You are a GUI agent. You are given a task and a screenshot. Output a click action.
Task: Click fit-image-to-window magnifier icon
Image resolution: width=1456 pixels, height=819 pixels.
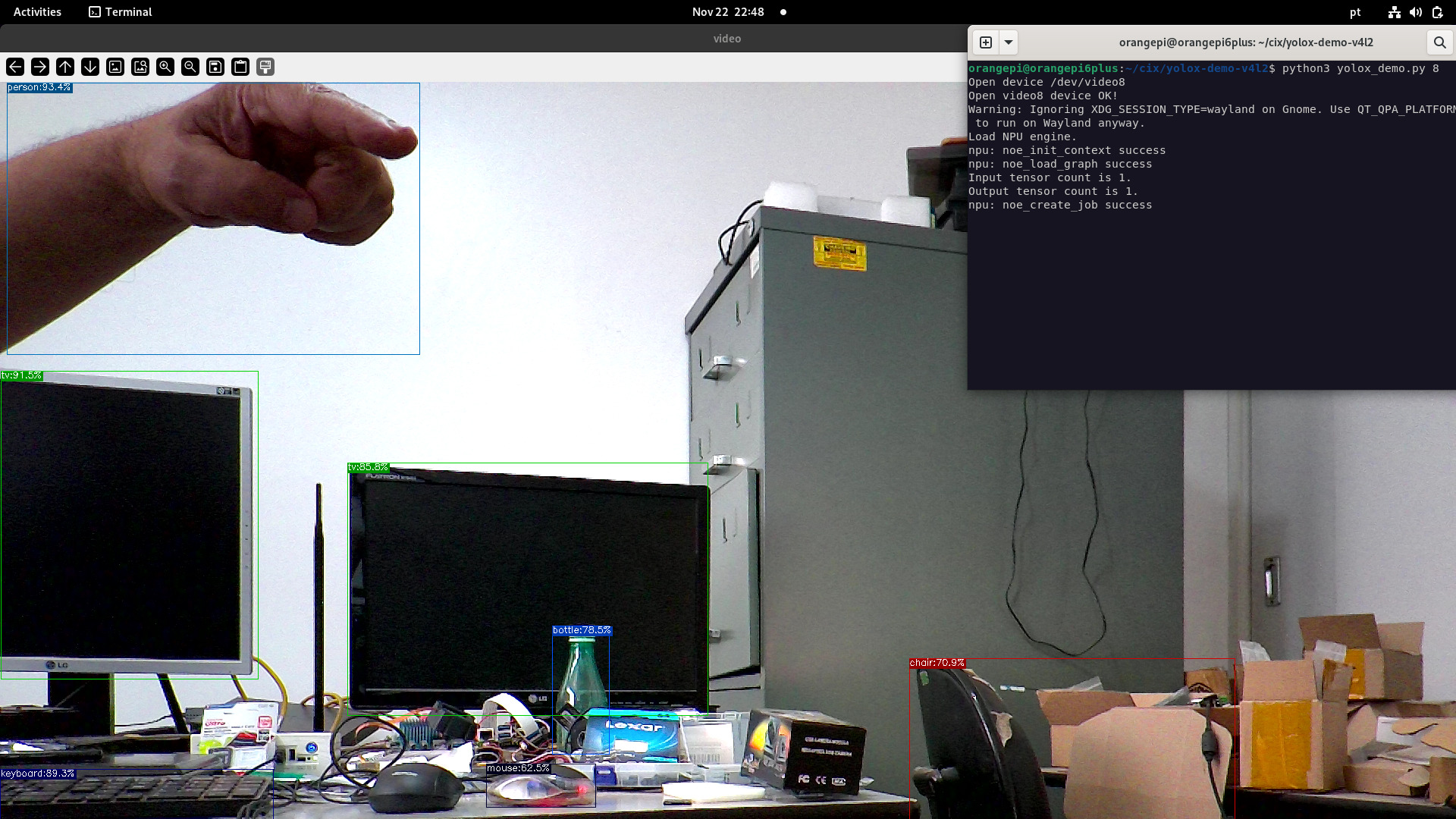(140, 67)
